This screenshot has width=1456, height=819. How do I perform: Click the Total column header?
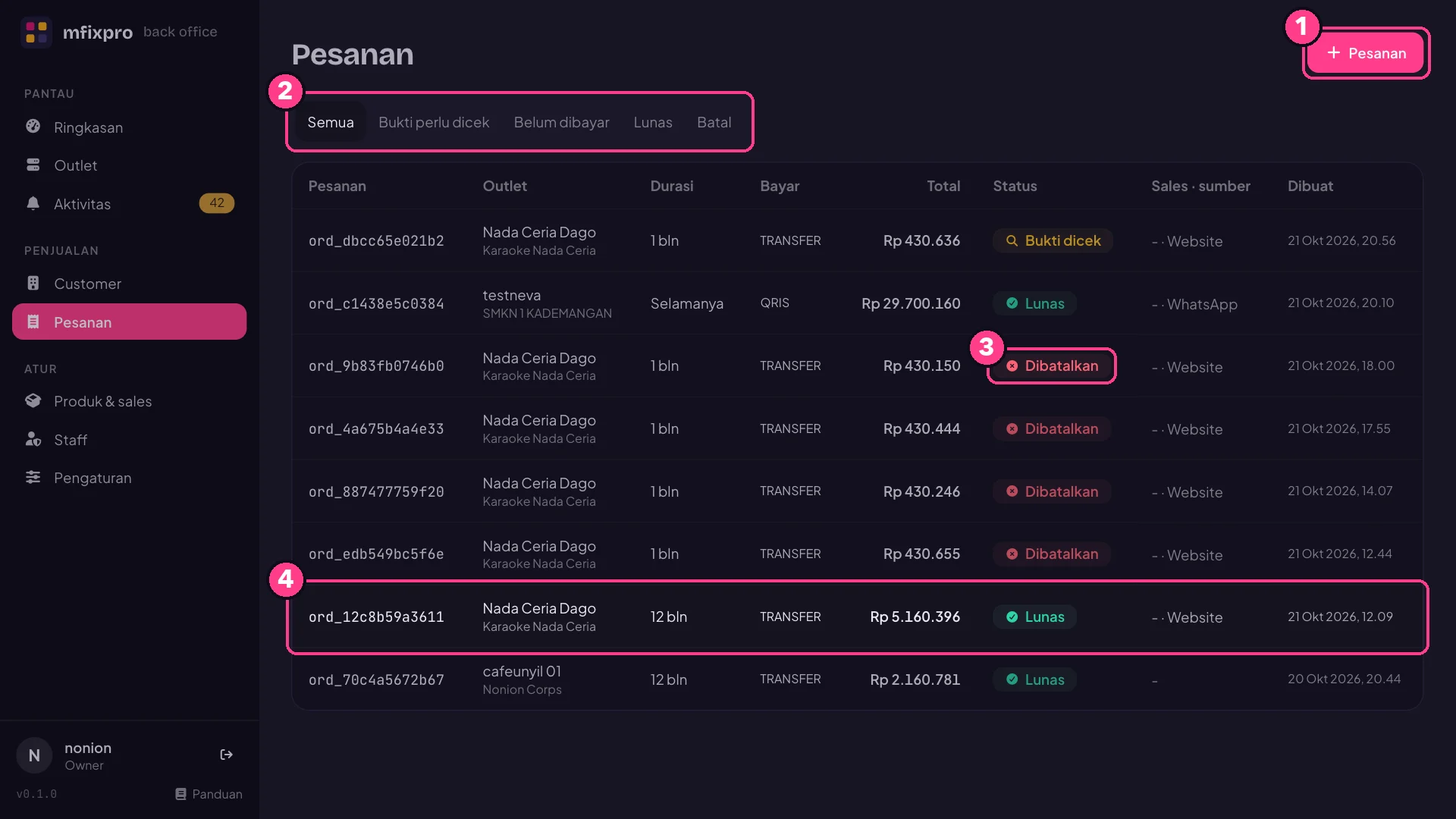(x=943, y=186)
